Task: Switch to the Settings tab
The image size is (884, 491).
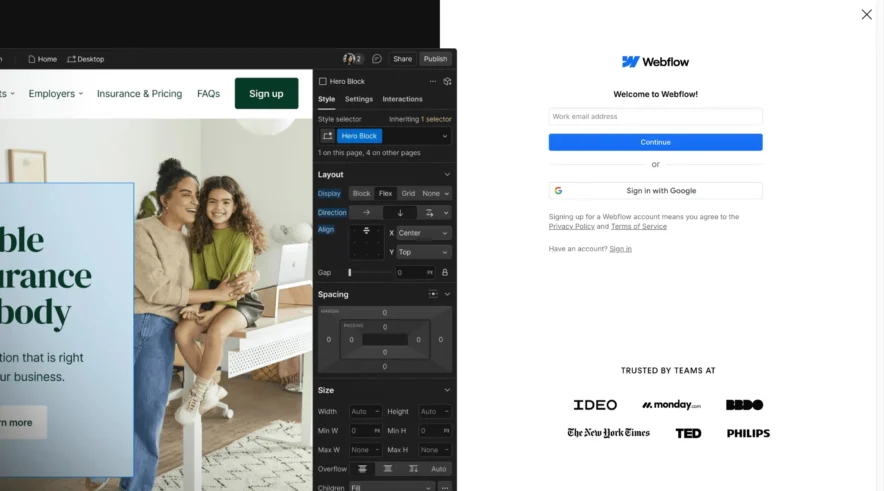Action: (x=359, y=99)
